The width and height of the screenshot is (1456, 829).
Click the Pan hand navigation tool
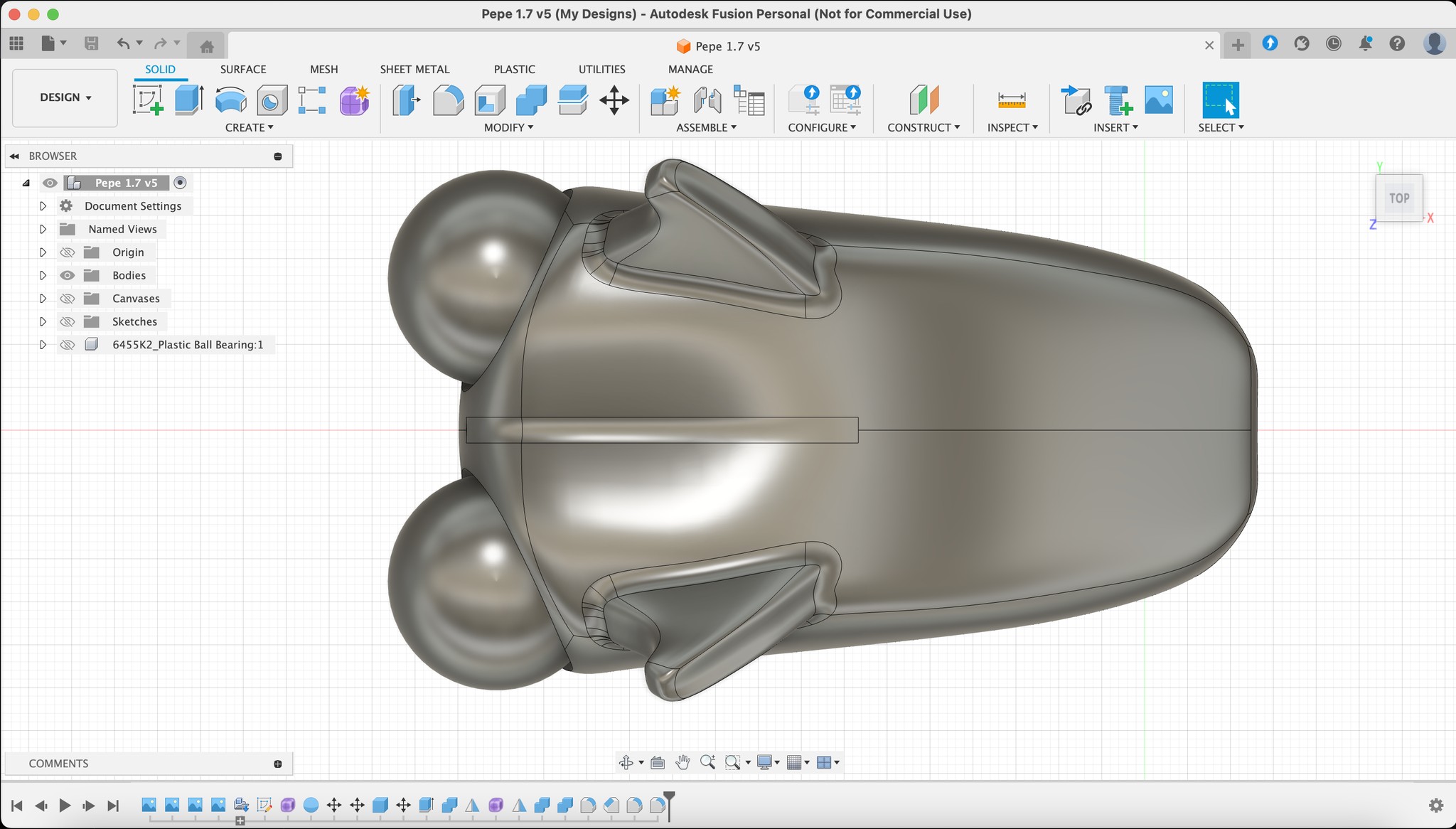(682, 762)
